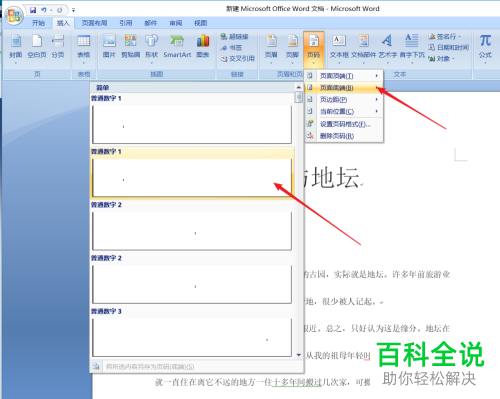The image size is (500, 399).
Task: Save the document from quick access toolbar
Action: point(33,10)
